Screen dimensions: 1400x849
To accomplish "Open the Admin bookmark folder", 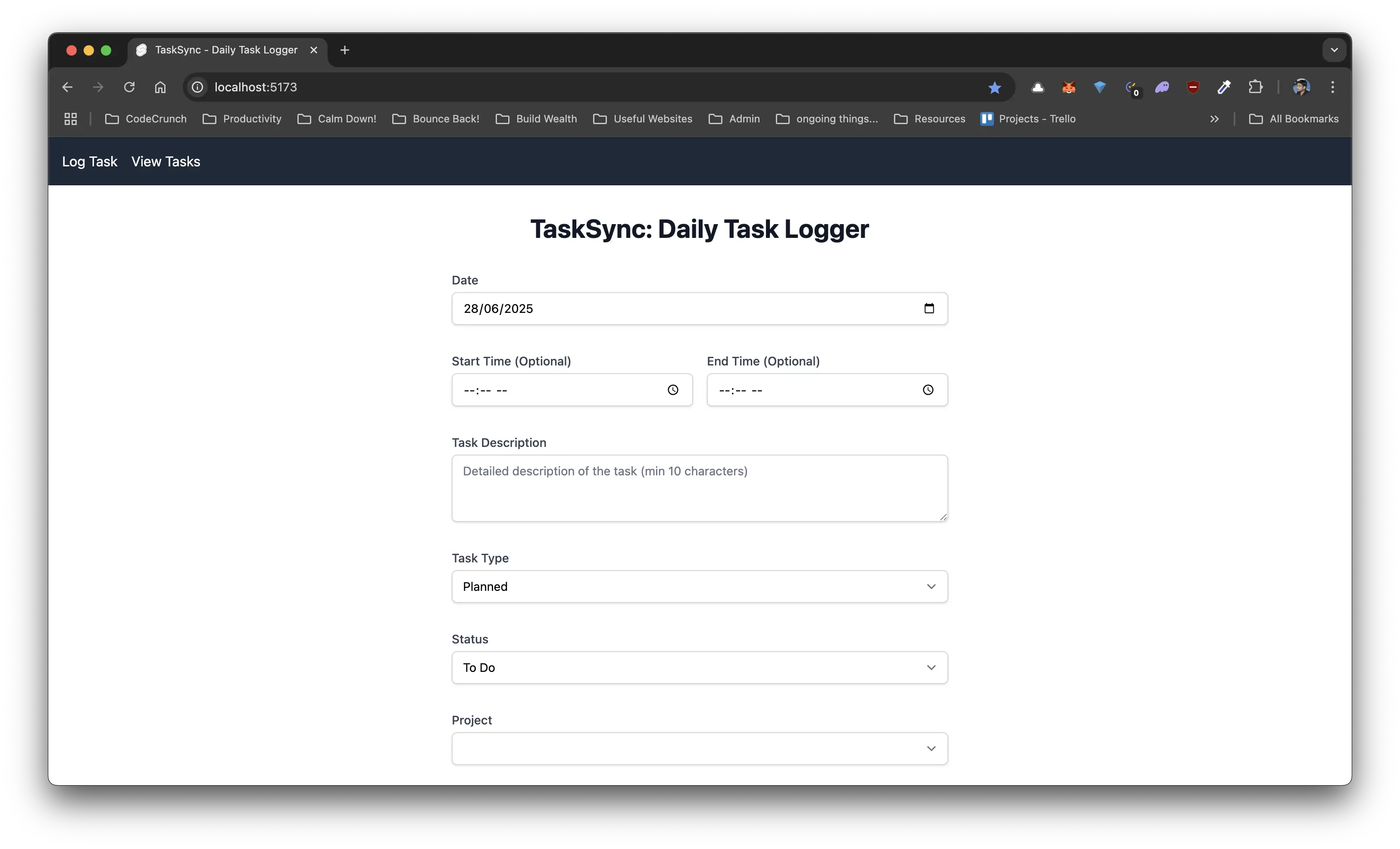I will (x=734, y=119).
